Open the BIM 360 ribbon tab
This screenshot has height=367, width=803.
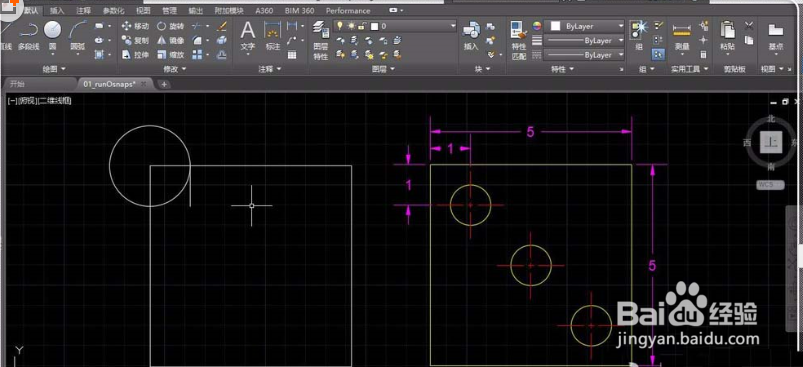tap(301, 11)
